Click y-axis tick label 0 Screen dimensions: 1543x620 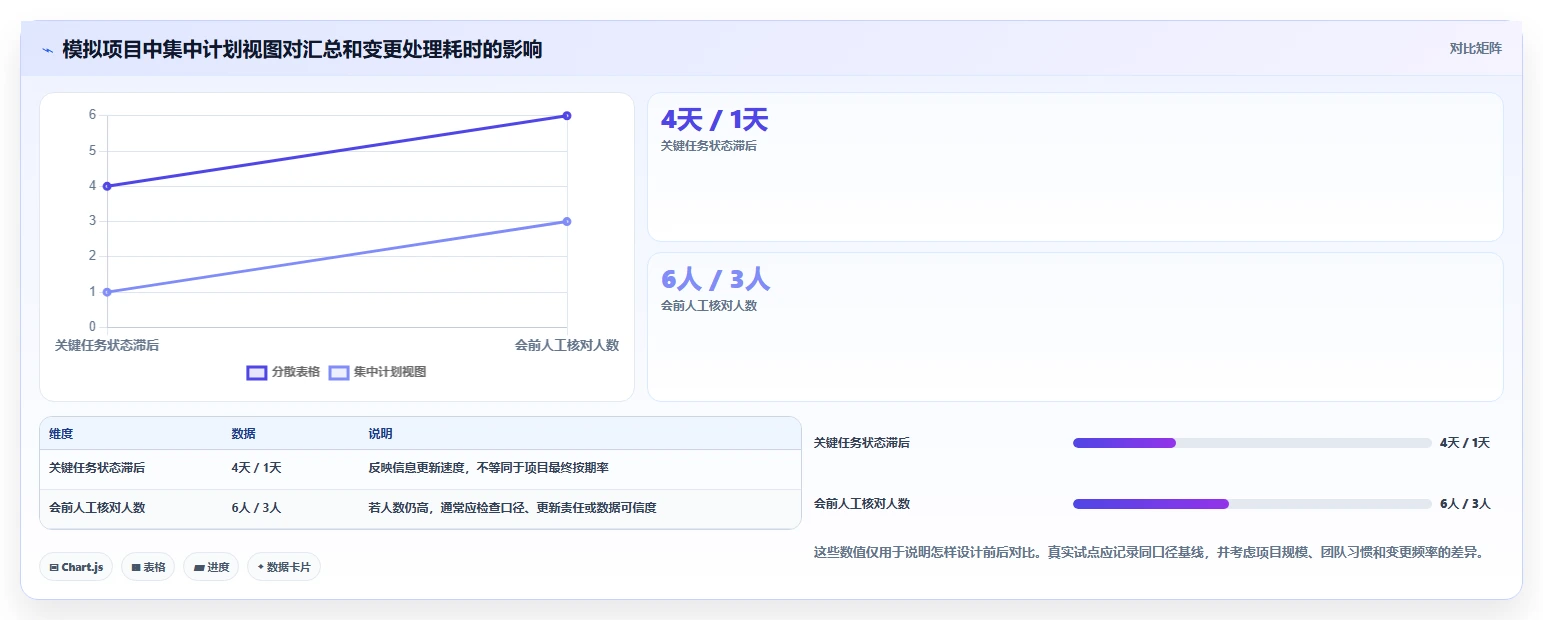click(92, 327)
